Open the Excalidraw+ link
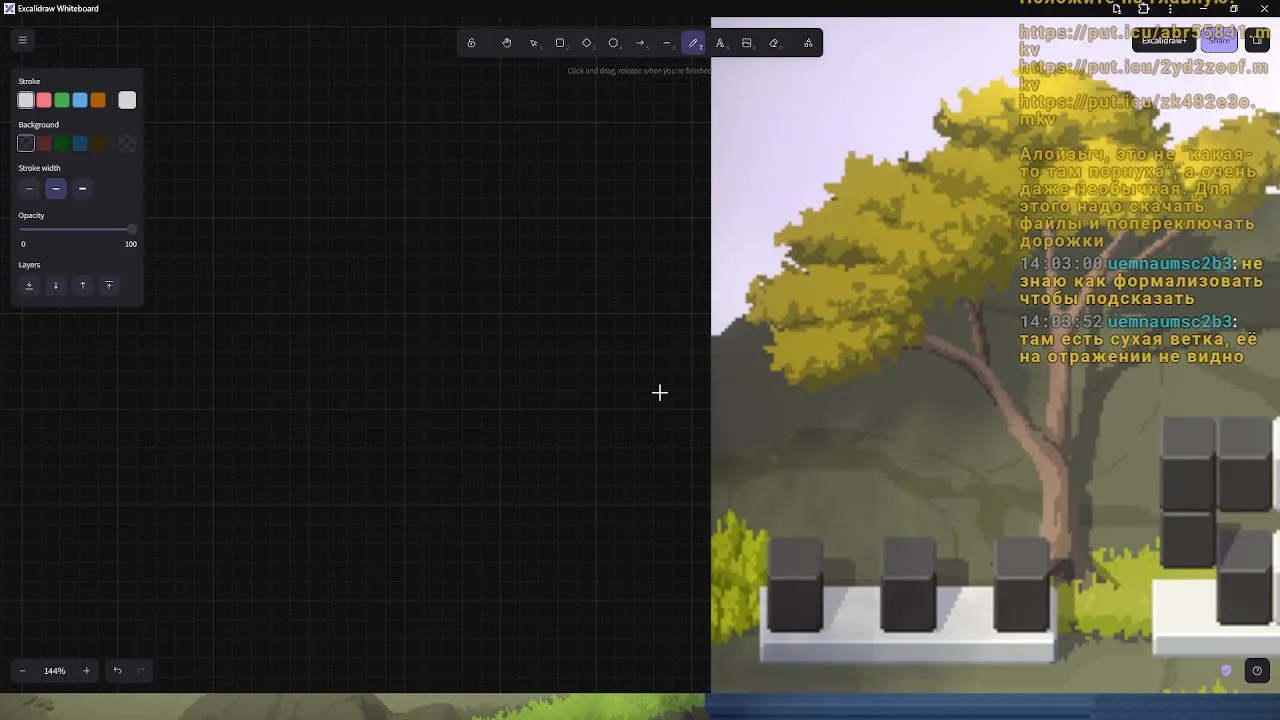 pos(1164,41)
